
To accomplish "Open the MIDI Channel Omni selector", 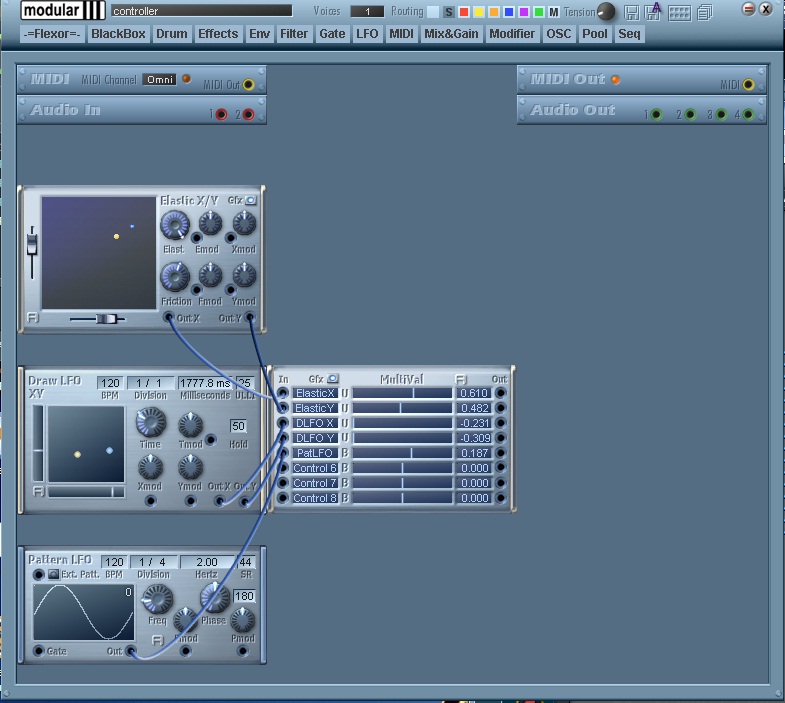I will pos(160,80).
